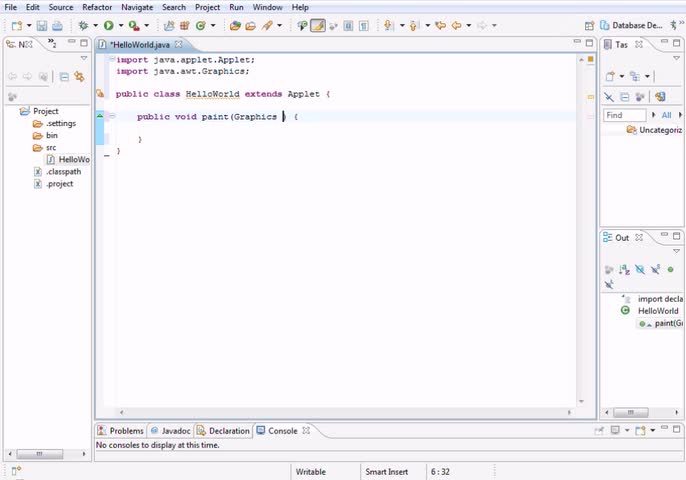Viewport: 686px width, 480px height.
Task: Click the Previous Annotation up-arrow icon
Action: point(413,26)
